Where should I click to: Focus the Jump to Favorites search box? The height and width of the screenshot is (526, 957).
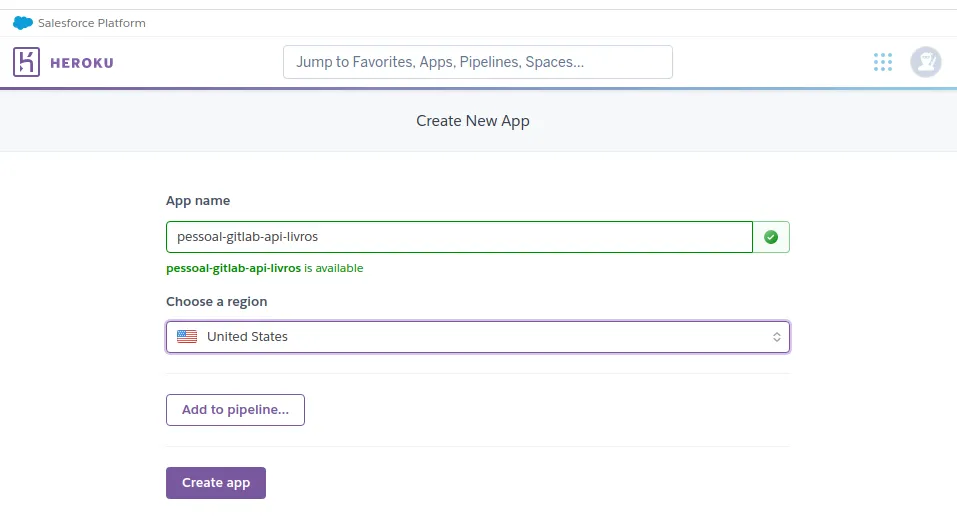point(478,62)
